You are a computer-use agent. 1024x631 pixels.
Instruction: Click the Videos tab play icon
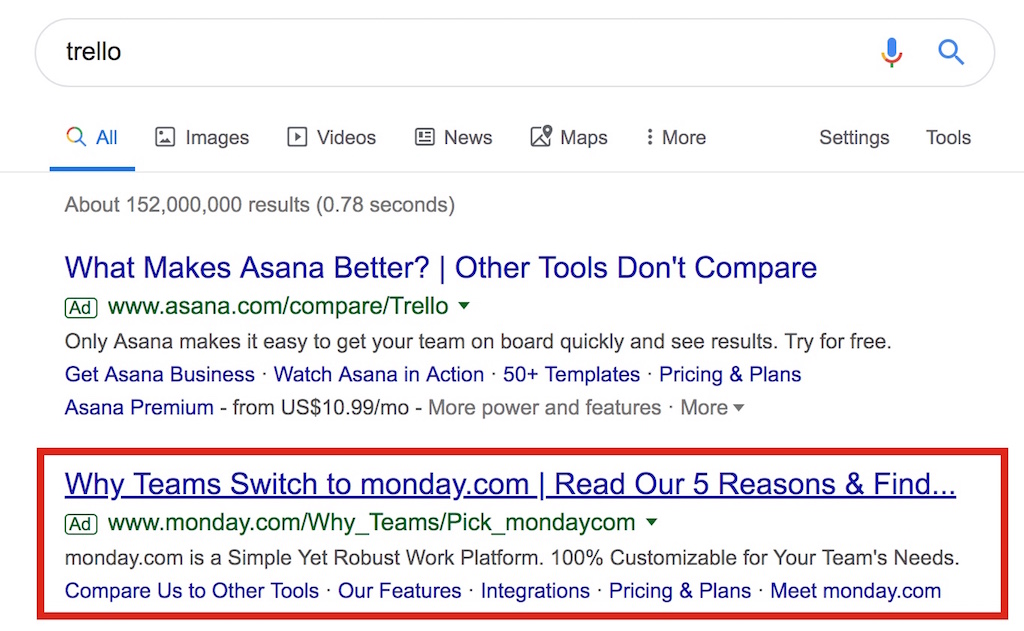click(297, 137)
